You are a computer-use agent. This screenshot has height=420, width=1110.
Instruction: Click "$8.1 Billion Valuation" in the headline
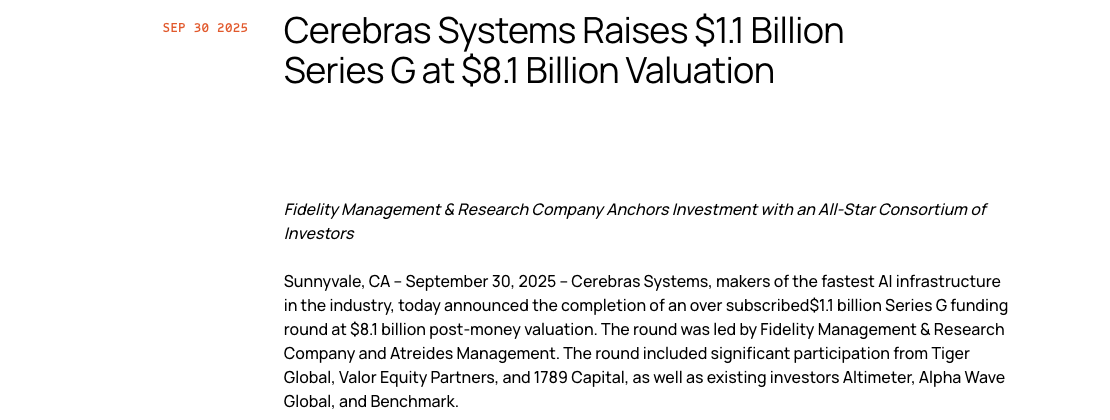pos(618,71)
